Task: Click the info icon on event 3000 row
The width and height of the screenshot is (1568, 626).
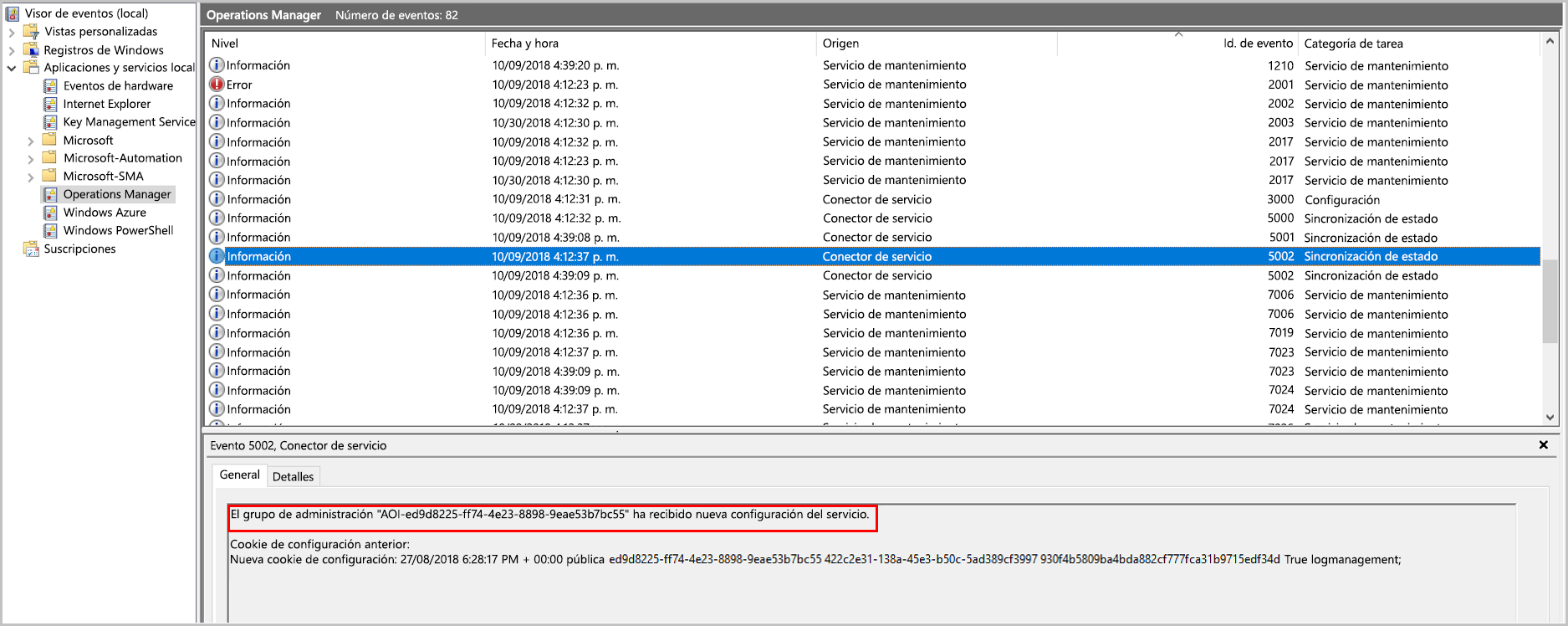Action: click(217, 199)
